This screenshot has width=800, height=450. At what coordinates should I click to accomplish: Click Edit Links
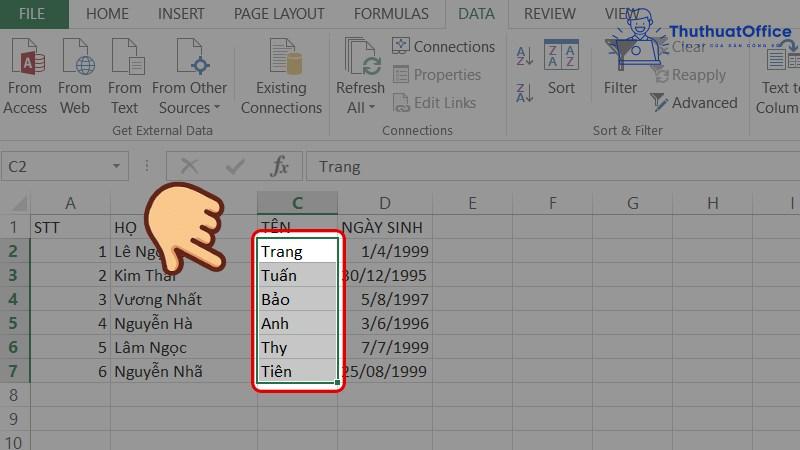coord(434,103)
